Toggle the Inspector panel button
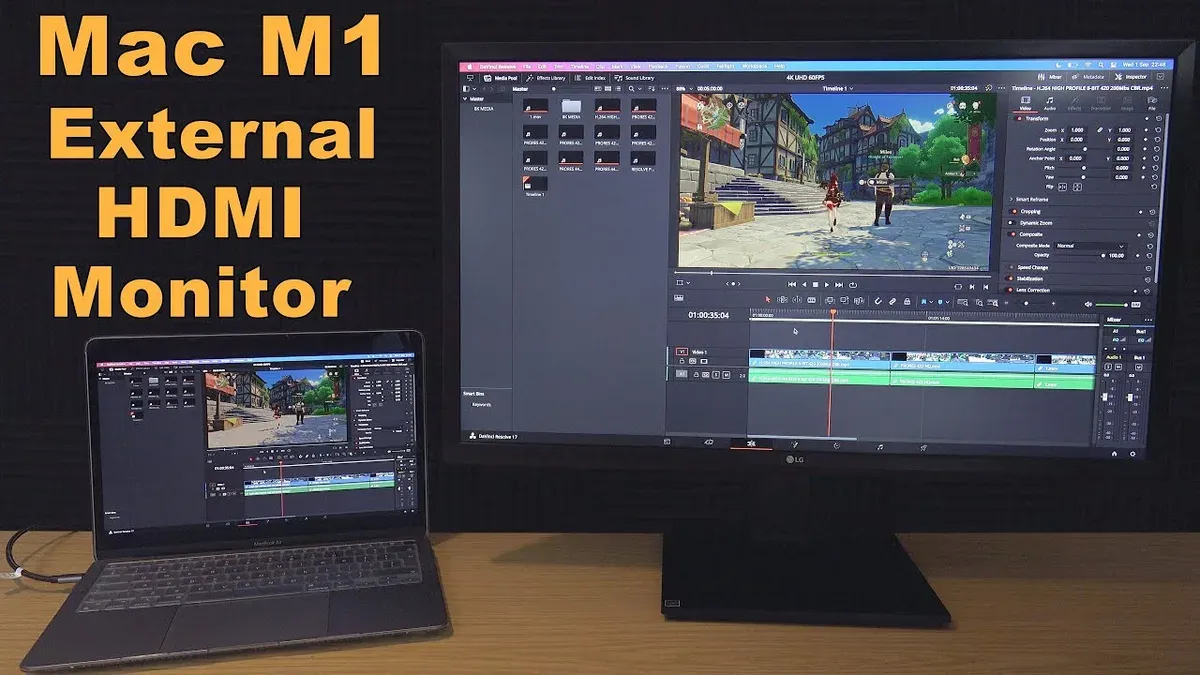 click(x=1131, y=77)
